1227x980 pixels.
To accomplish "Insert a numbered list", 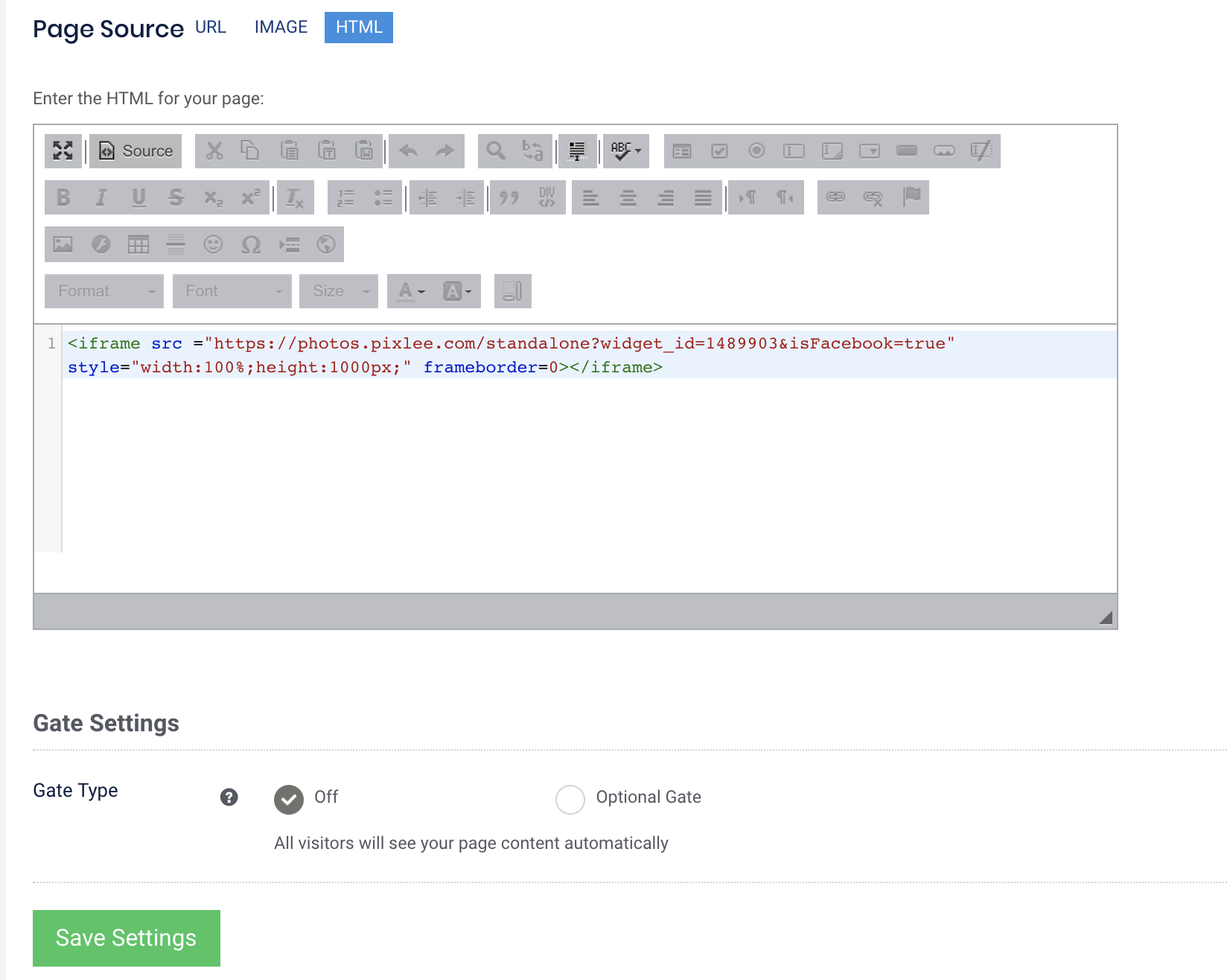I will click(x=344, y=197).
